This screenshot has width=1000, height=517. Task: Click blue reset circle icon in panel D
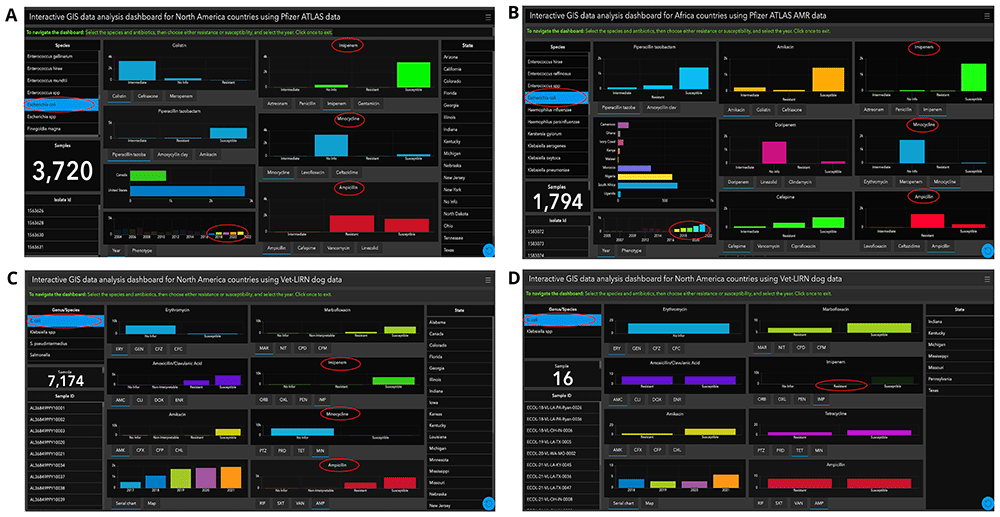click(988, 503)
